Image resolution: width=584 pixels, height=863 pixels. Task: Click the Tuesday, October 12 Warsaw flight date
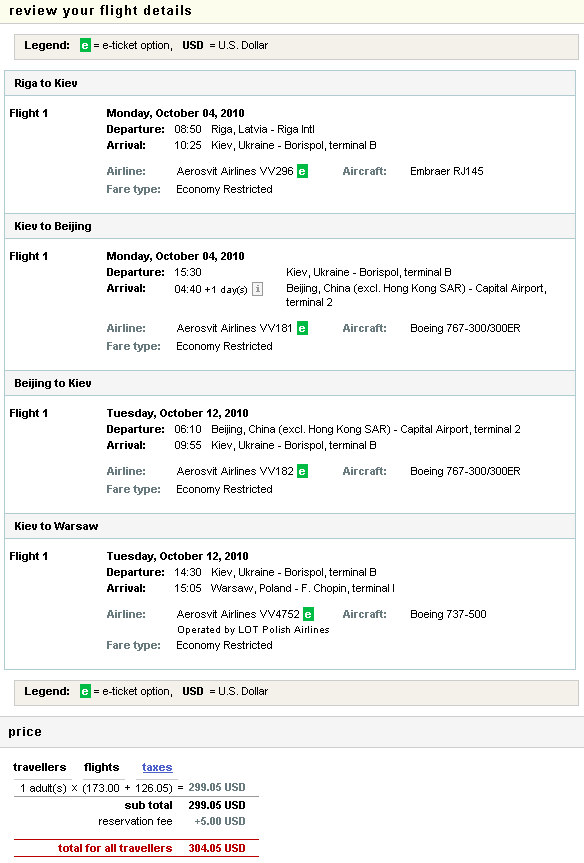177,556
